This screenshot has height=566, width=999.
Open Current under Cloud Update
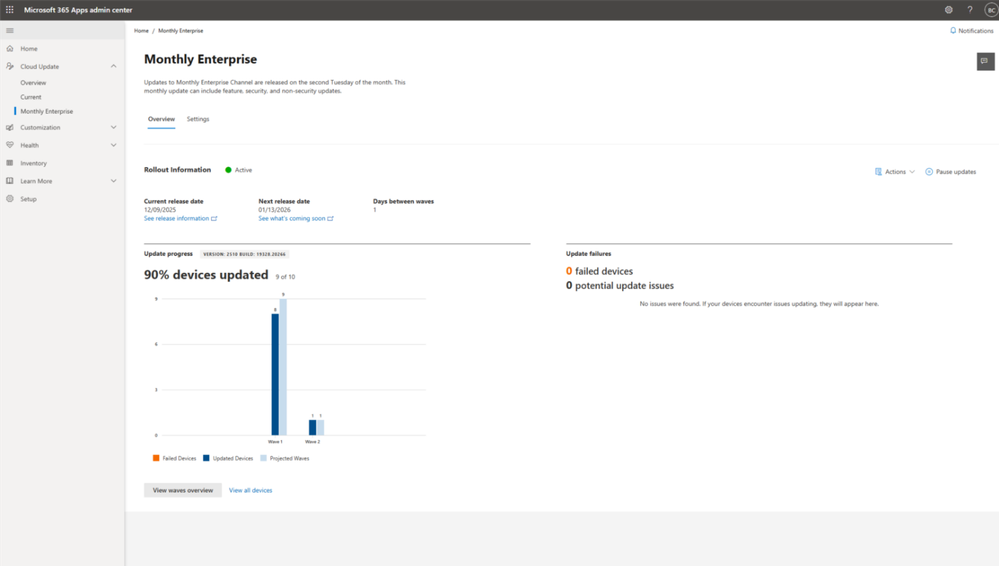[x=31, y=97]
